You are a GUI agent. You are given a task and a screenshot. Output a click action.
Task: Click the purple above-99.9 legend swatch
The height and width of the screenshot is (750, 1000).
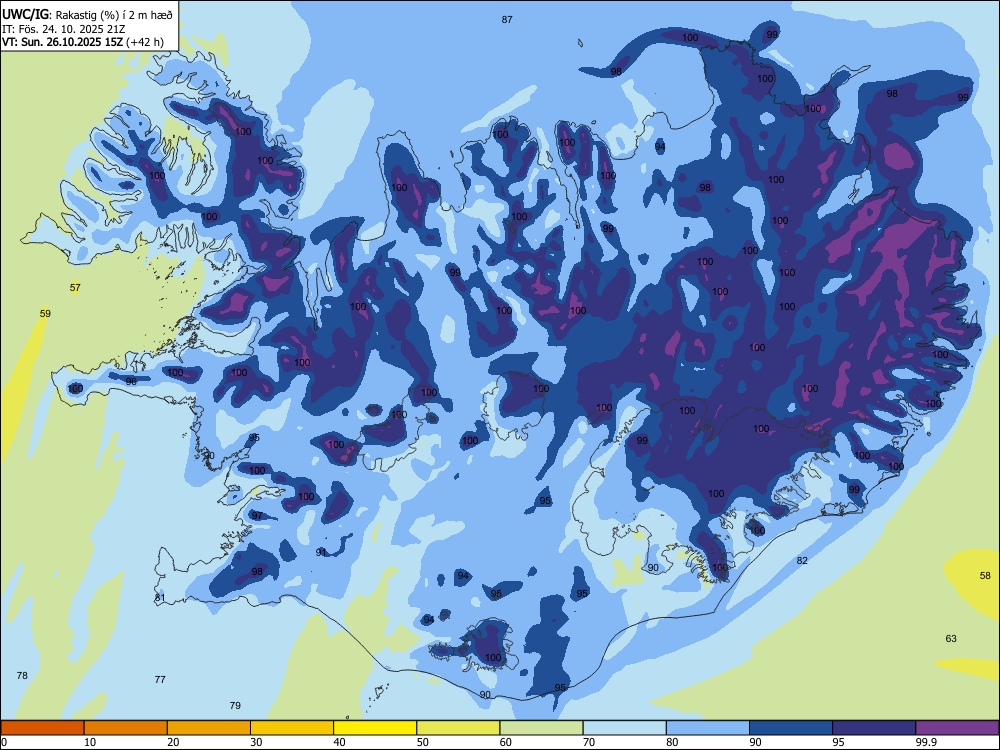click(957, 728)
